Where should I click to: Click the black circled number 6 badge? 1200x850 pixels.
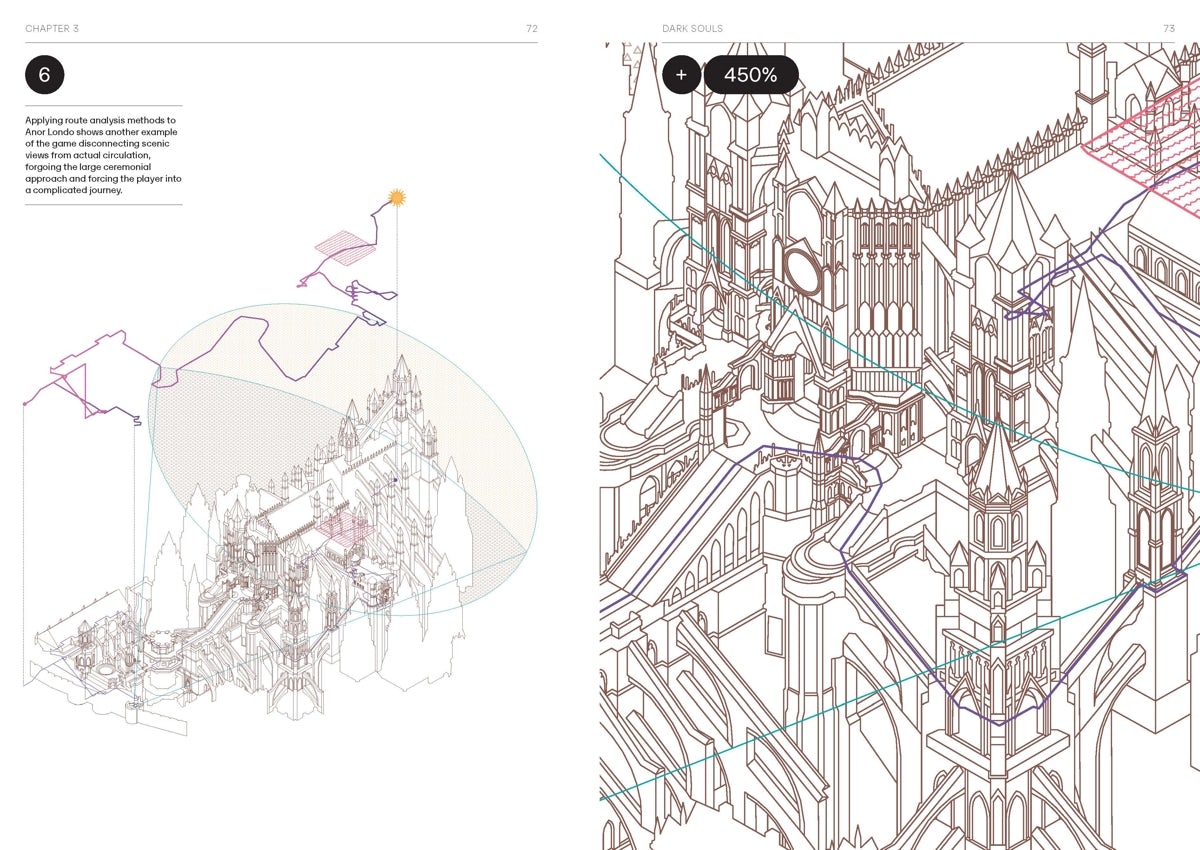[x=44, y=75]
